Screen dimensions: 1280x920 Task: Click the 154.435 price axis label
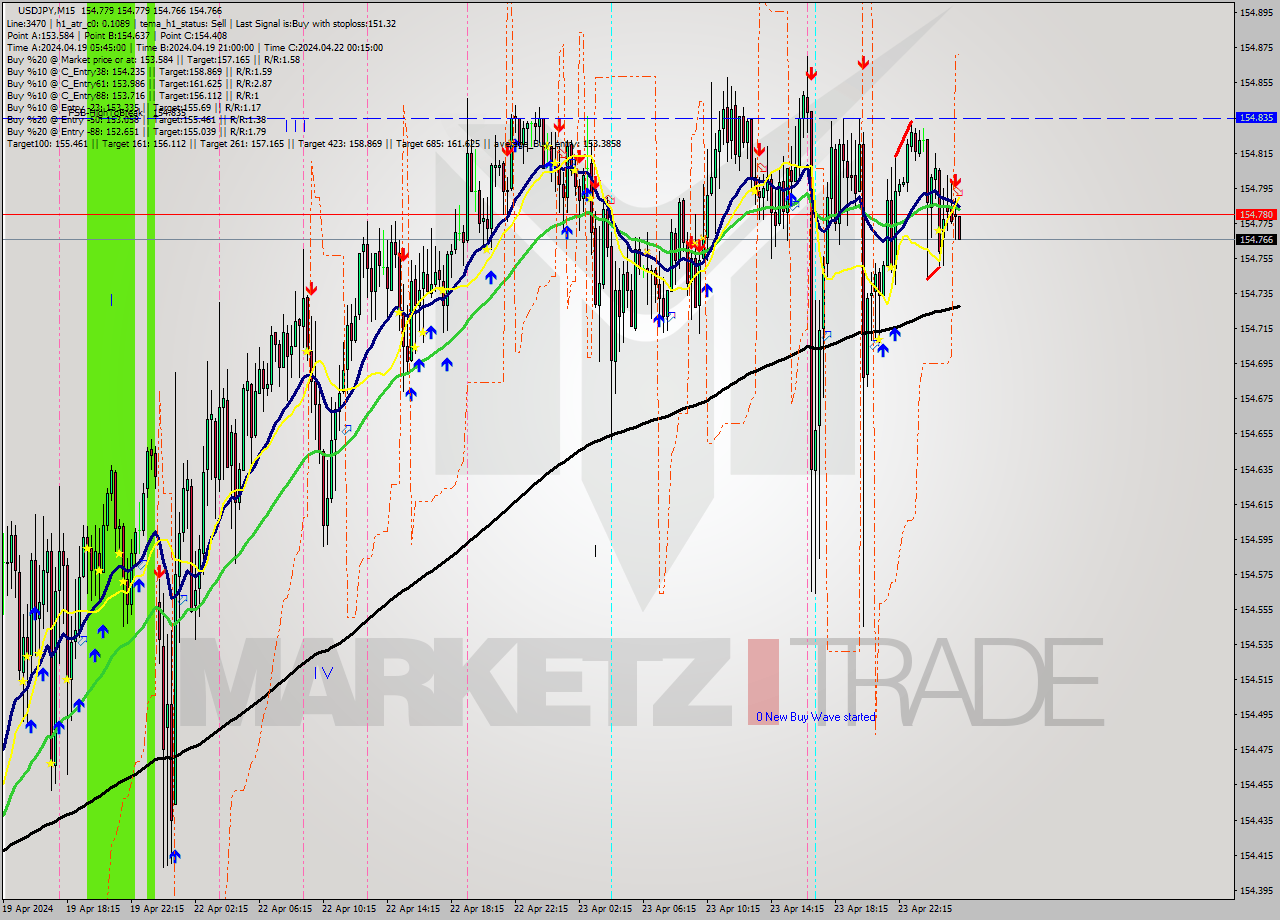[x=1256, y=820]
